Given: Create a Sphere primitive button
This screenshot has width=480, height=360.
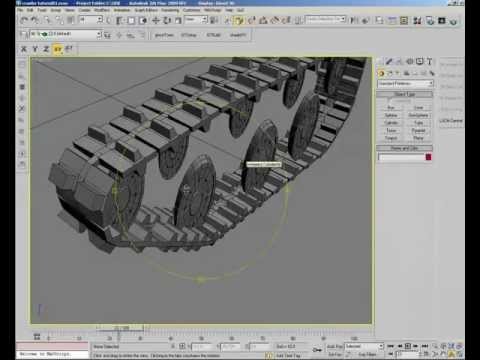Looking at the screenshot, I should 391,115.
